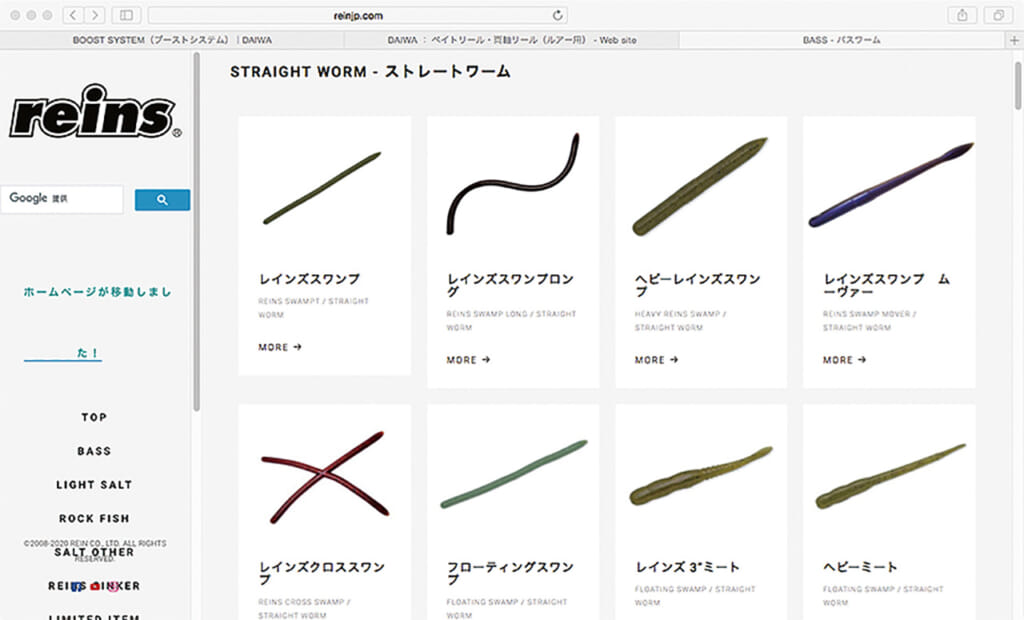Click the blue search magnifier button
Screen dimensions: 1024x620
pyautogui.click(x=162, y=200)
